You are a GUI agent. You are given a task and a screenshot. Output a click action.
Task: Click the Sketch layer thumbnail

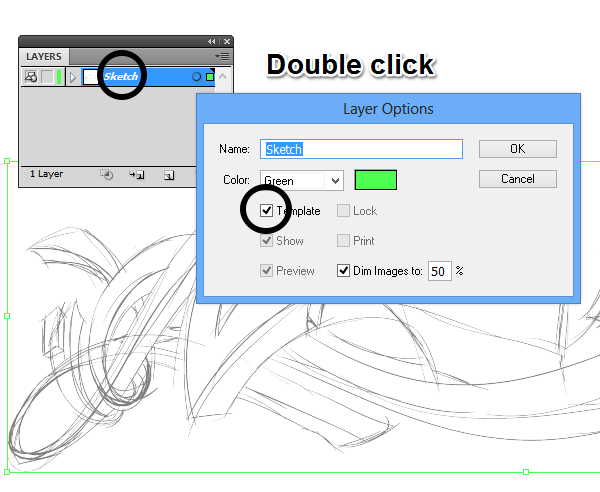point(91,77)
